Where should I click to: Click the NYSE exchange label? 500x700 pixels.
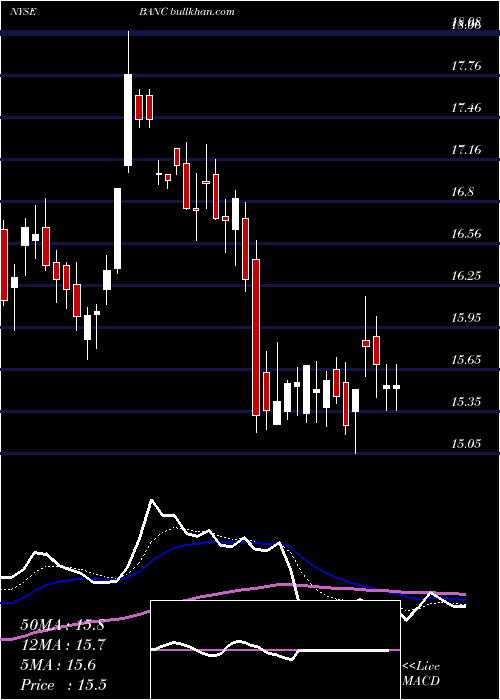(x=23, y=12)
